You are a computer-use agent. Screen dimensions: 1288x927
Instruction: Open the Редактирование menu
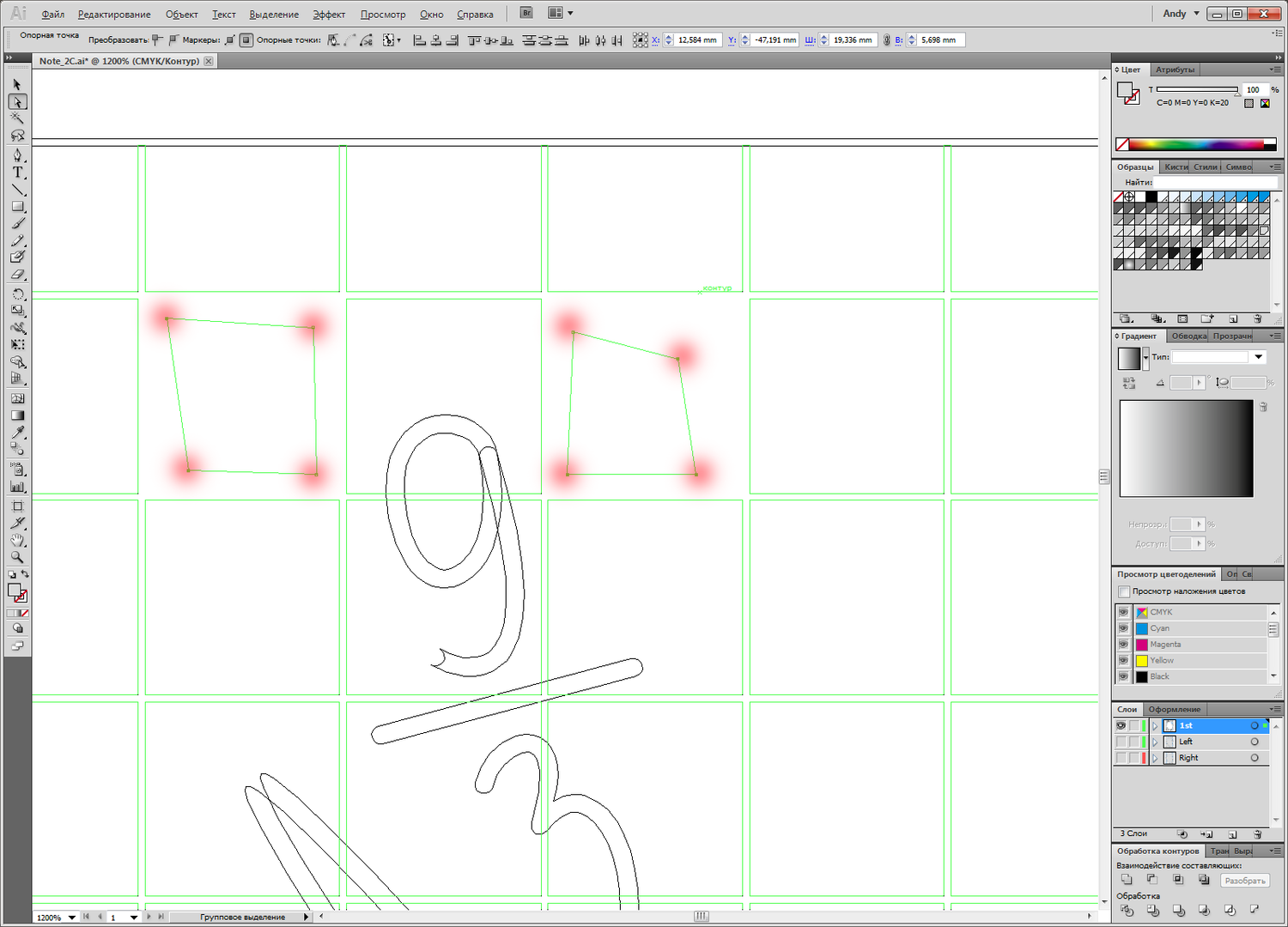pyautogui.click(x=114, y=15)
